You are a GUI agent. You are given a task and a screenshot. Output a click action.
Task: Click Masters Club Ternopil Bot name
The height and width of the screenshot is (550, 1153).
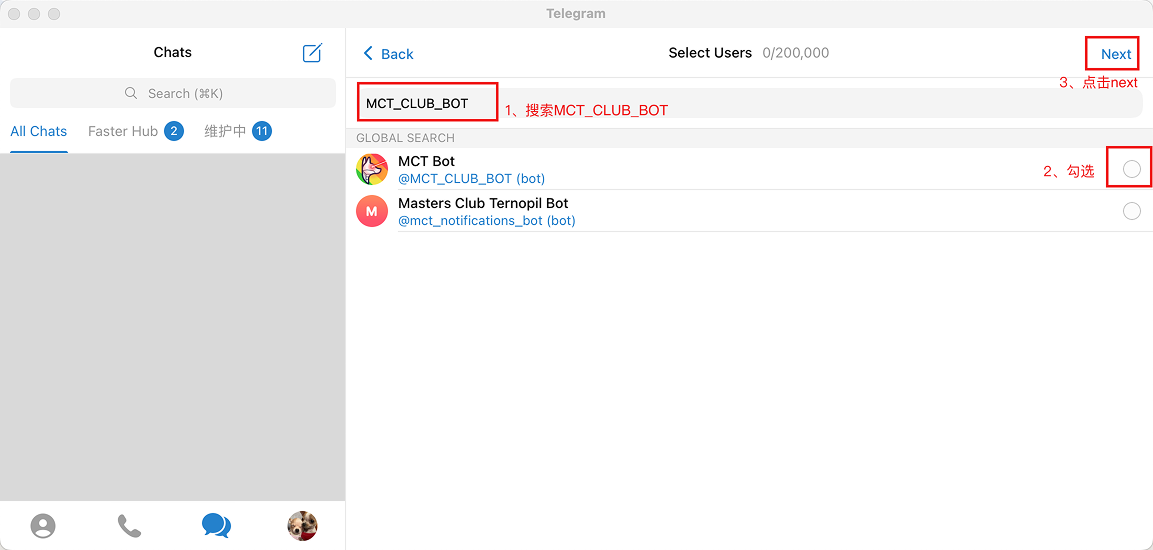pos(483,203)
